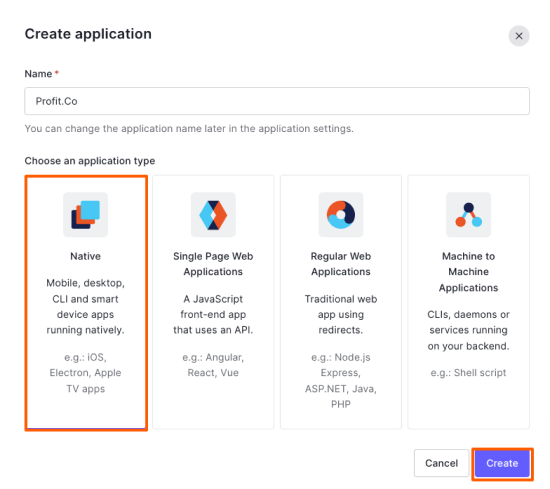This screenshot has width=550, height=489.
Task: Close the Create application dialog
Action: click(x=519, y=36)
